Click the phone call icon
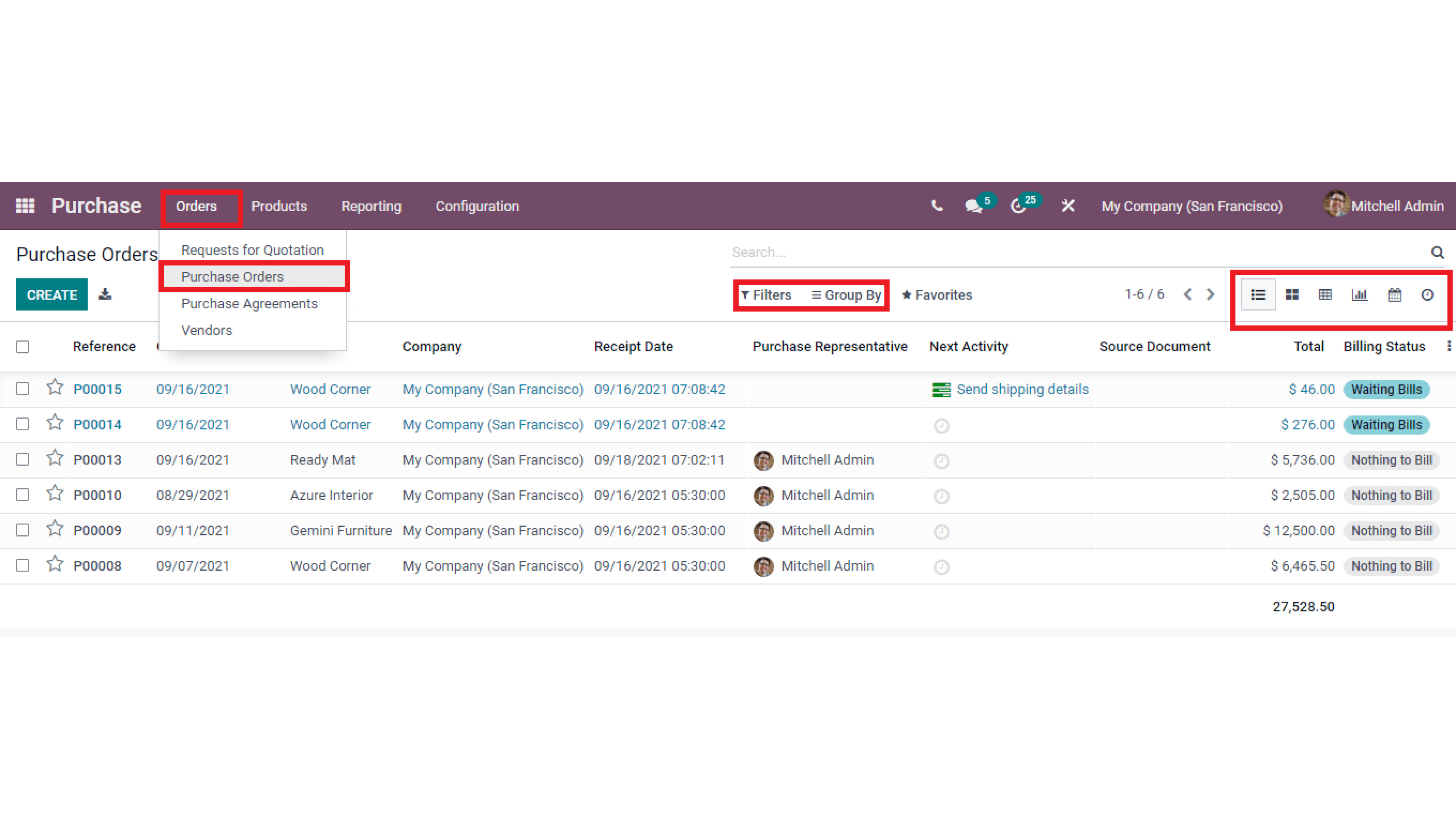Viewport: 1456px width, 819px height. (937, 206)
